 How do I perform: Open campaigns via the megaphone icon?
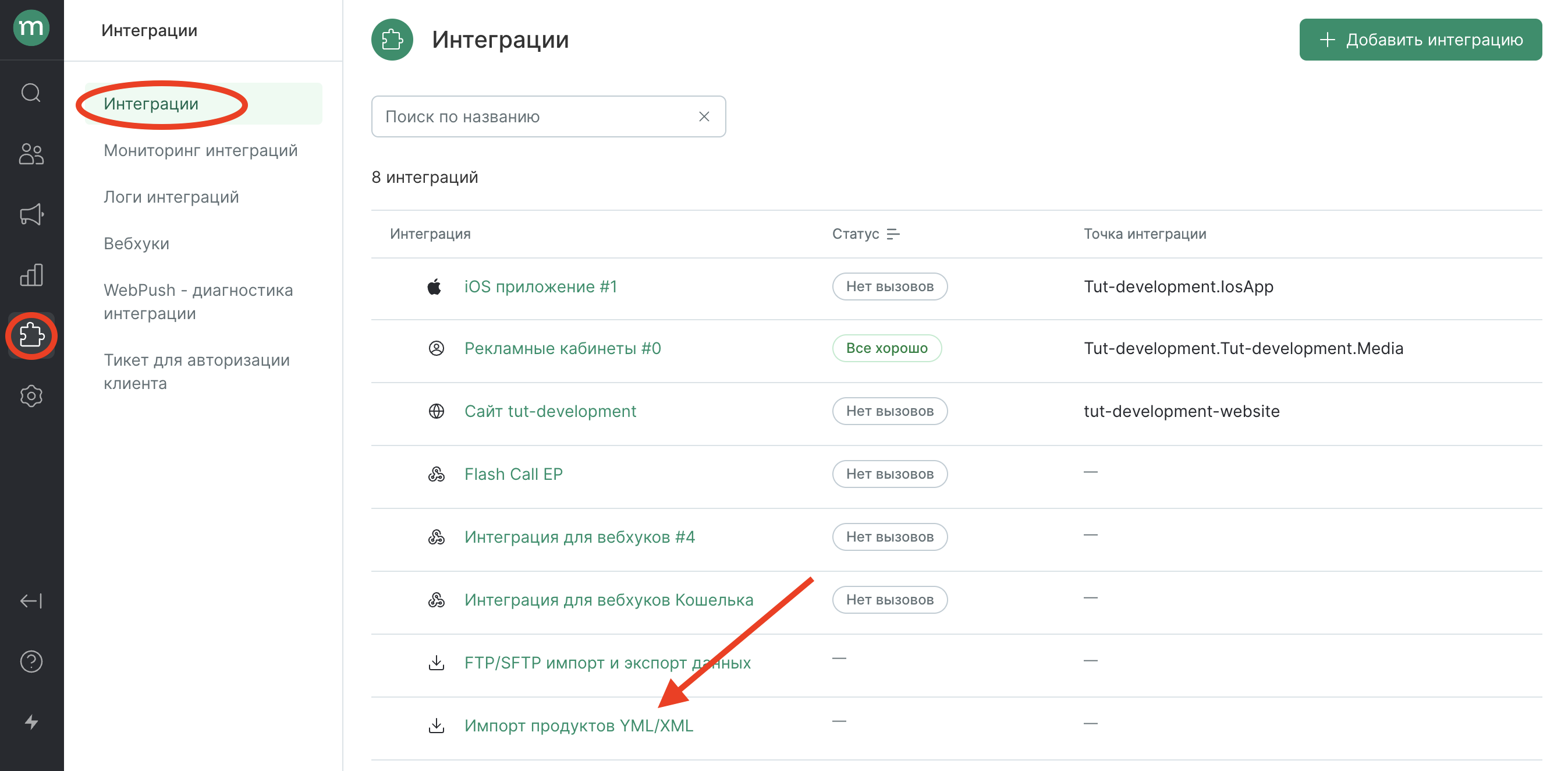pyautogui.click(x=31, y=214)
